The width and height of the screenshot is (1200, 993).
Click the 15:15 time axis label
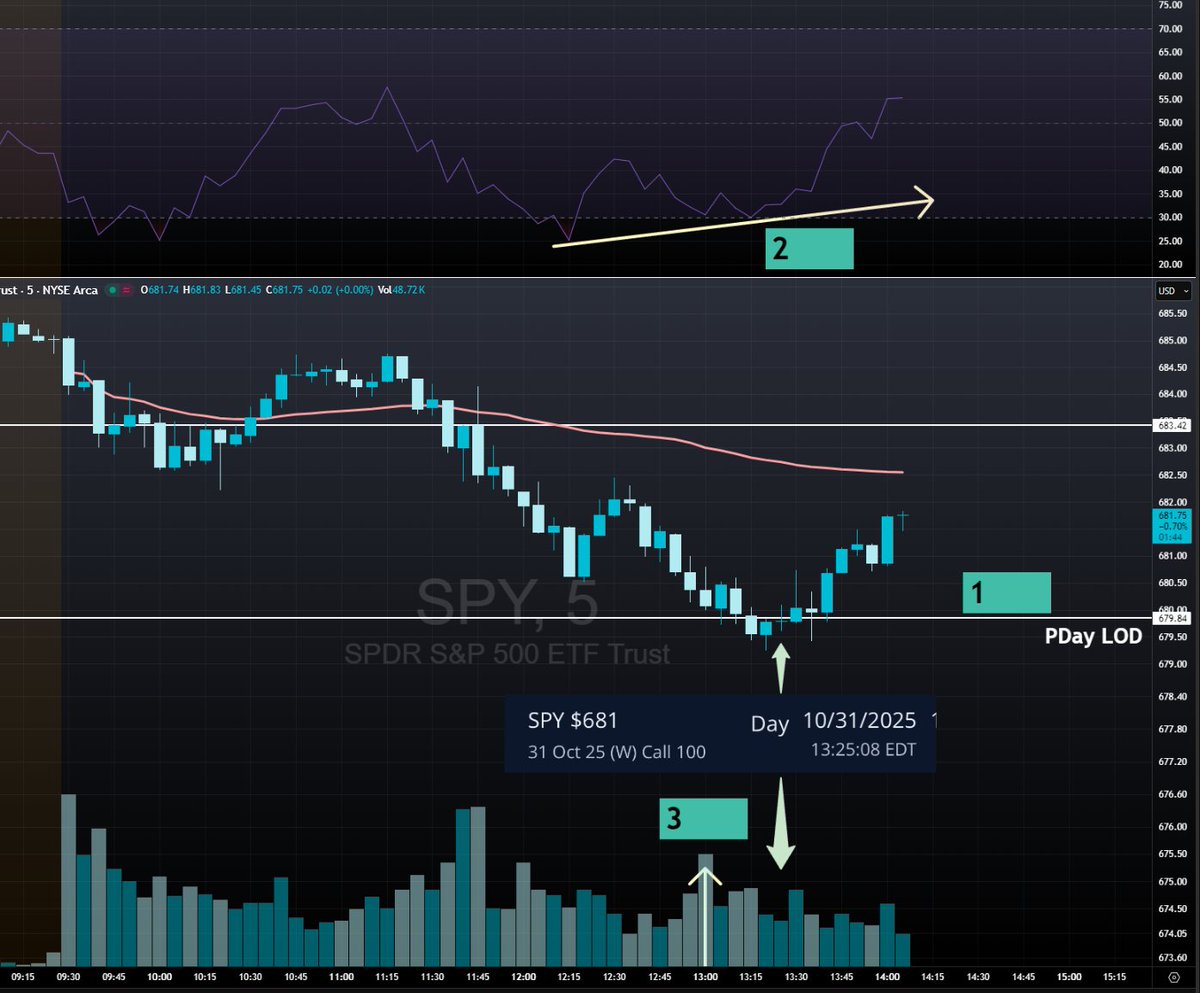[1113, 976]
